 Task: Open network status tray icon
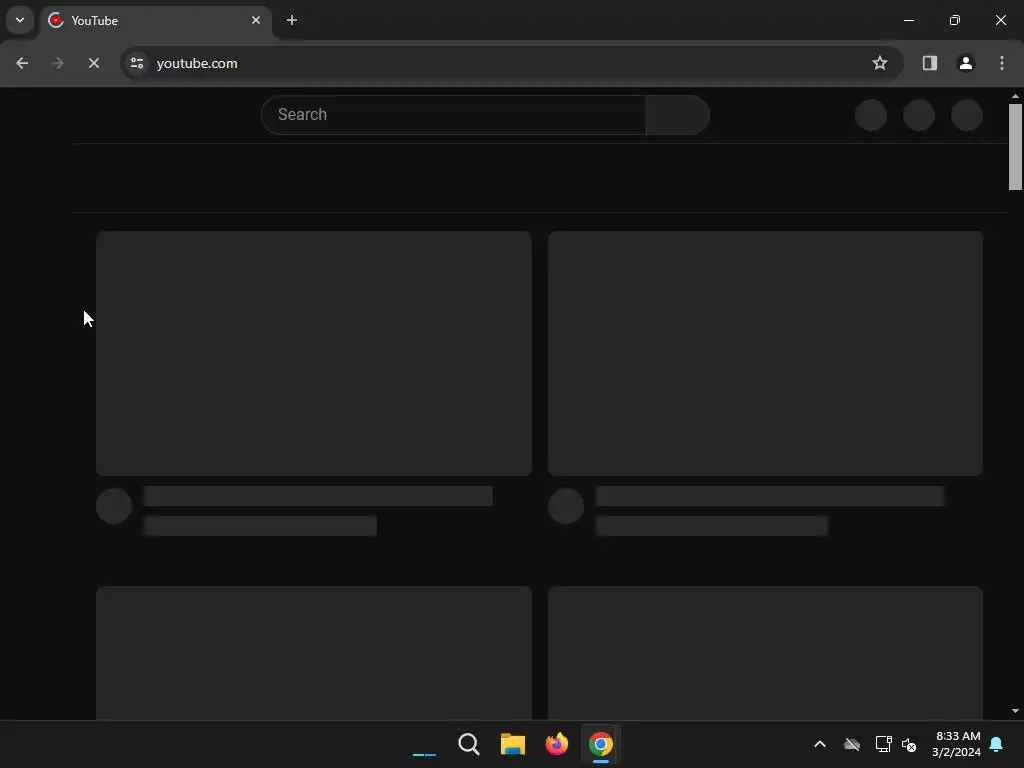tap(883, 744)
